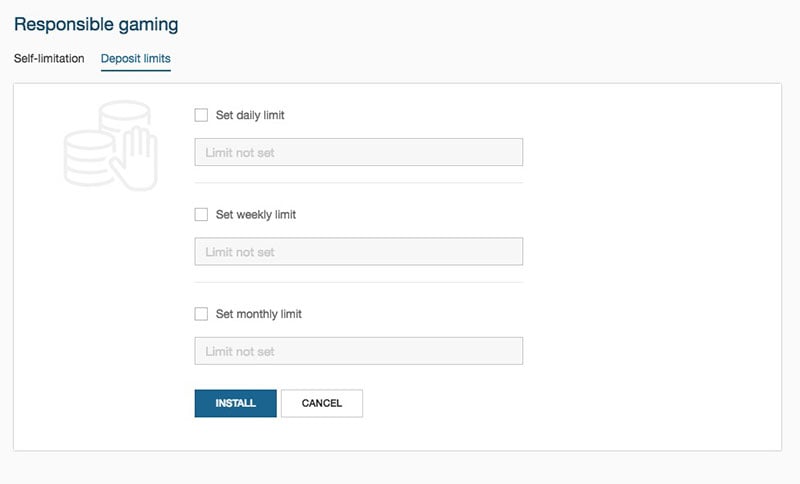This screenshot has height=484, width=800.
Task: Tick the Set weekly limit checkbox
Action: click(x=201, y=214)
